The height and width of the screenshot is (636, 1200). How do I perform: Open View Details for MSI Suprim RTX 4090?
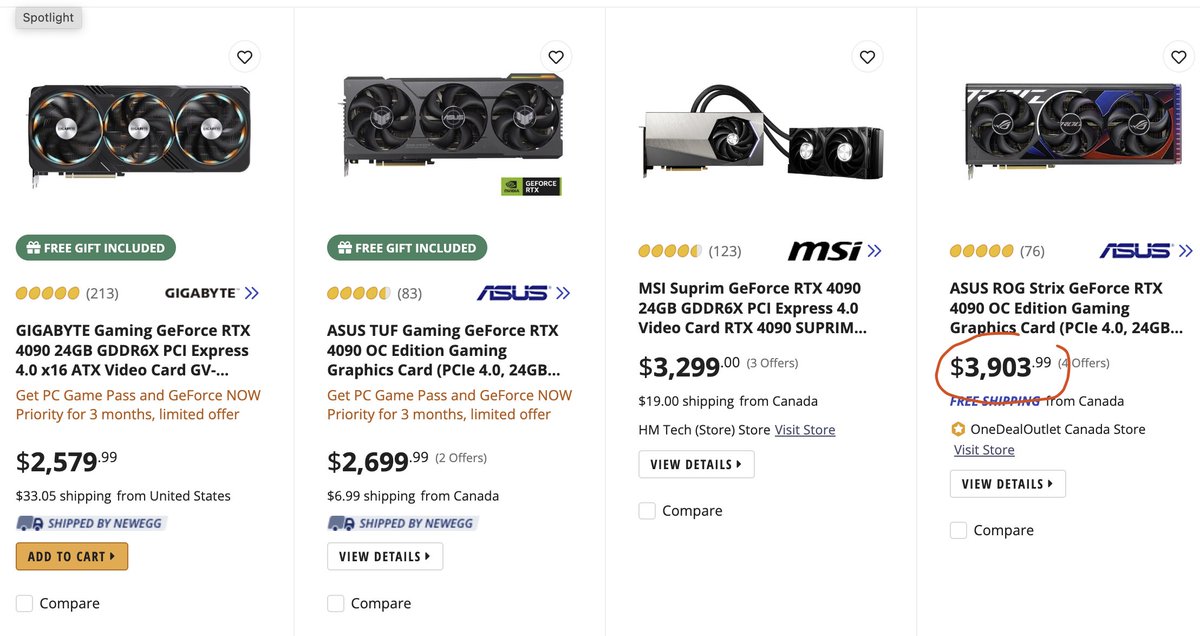(x=696, y=464)
